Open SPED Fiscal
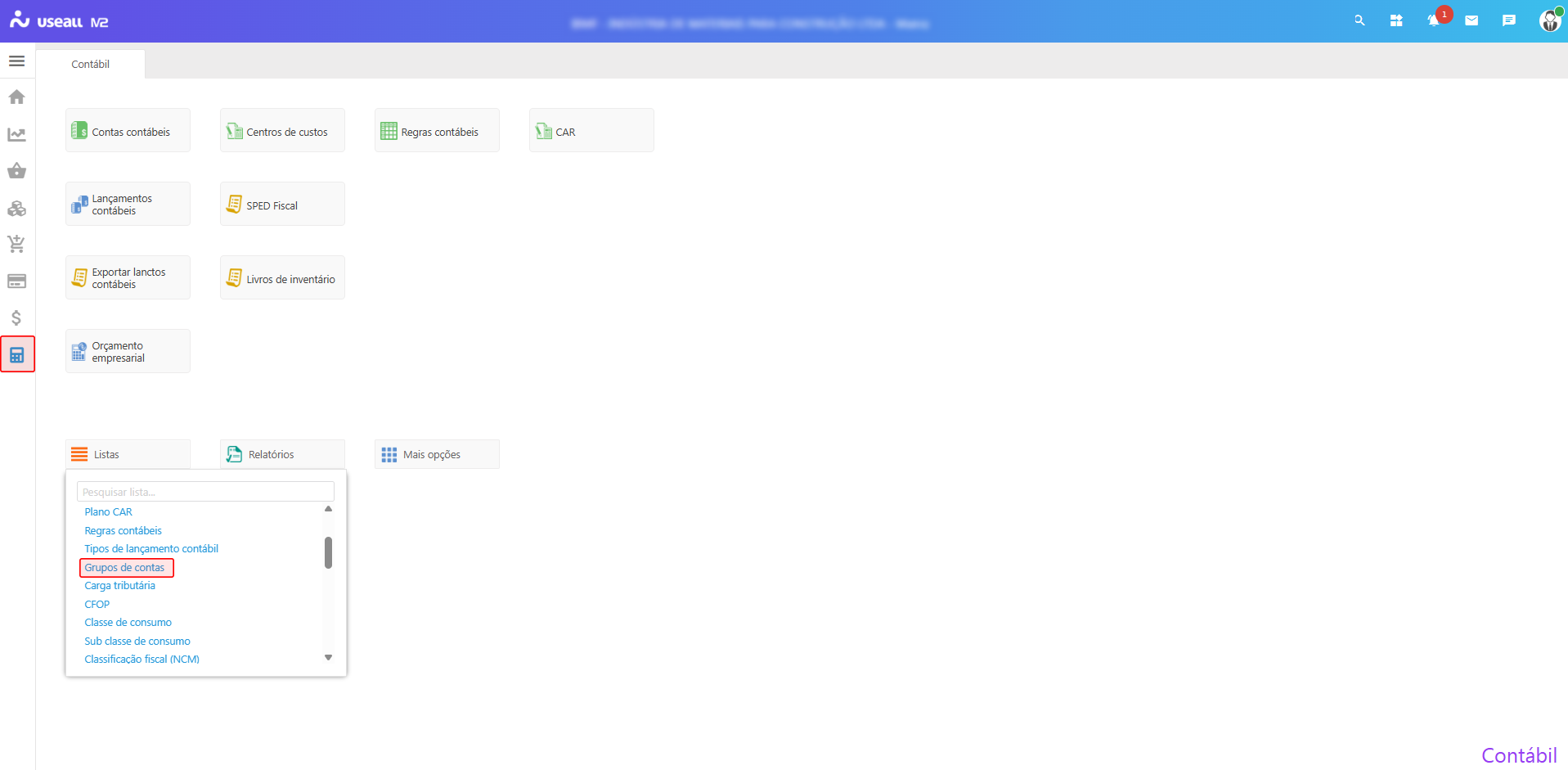This screenshot has width=1568, height=770. point(282,205)
